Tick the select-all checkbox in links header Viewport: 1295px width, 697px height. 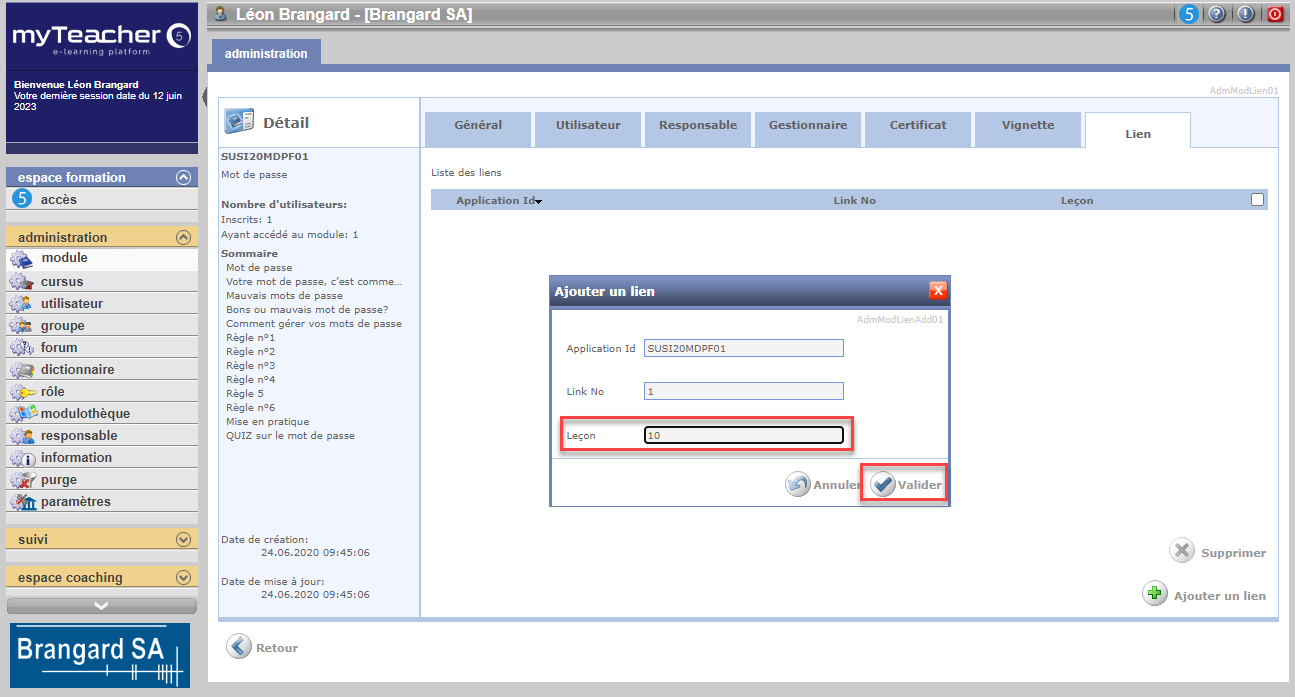tap(1257, 200)
